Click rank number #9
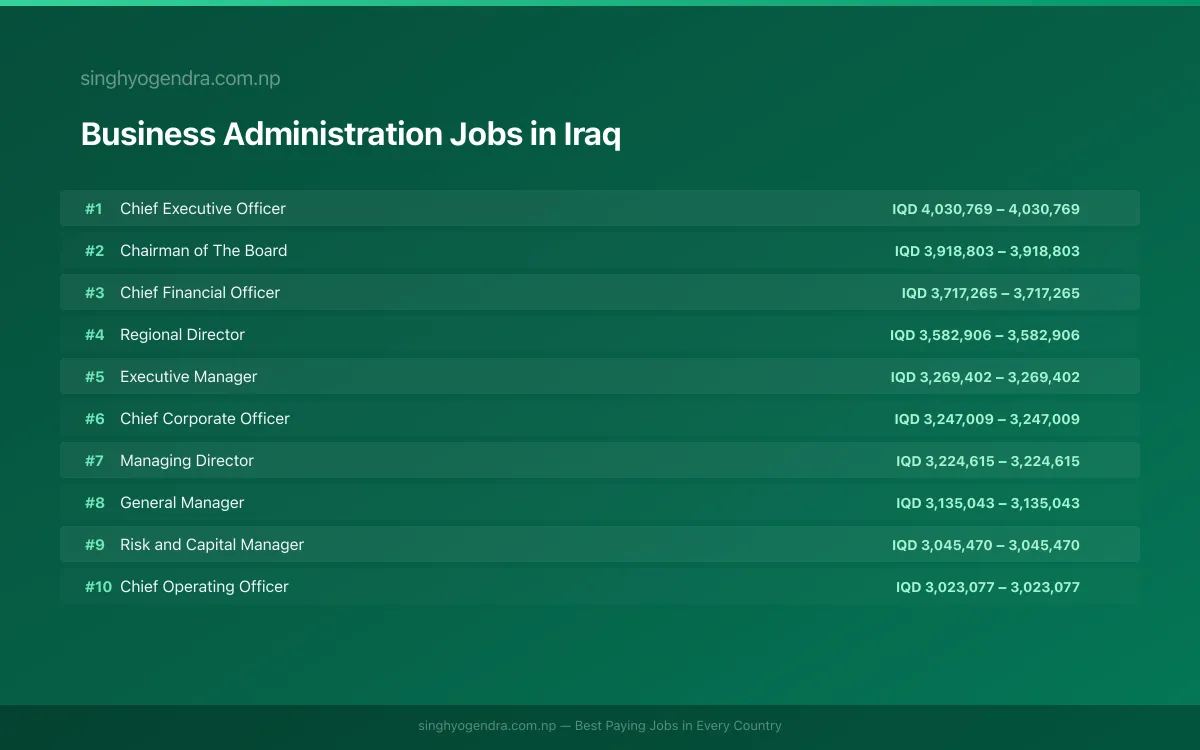 94,545
